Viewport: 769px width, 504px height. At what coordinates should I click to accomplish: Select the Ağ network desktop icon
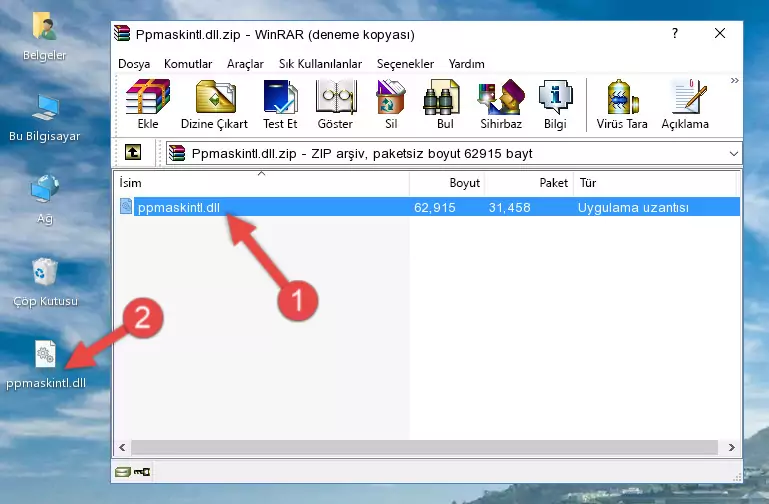pyautogui.click(x=45, y=200)
